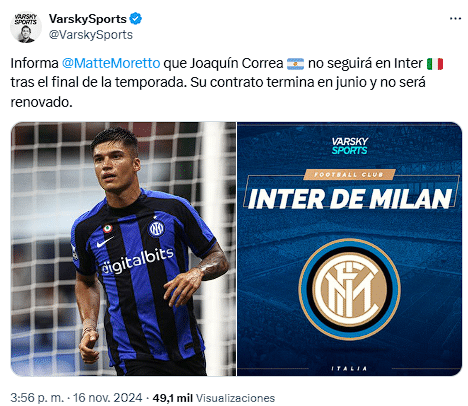Click the Italy flag emoji
Image resolution: width=468 pixels, height=406 pixels.
pos(435,63)
